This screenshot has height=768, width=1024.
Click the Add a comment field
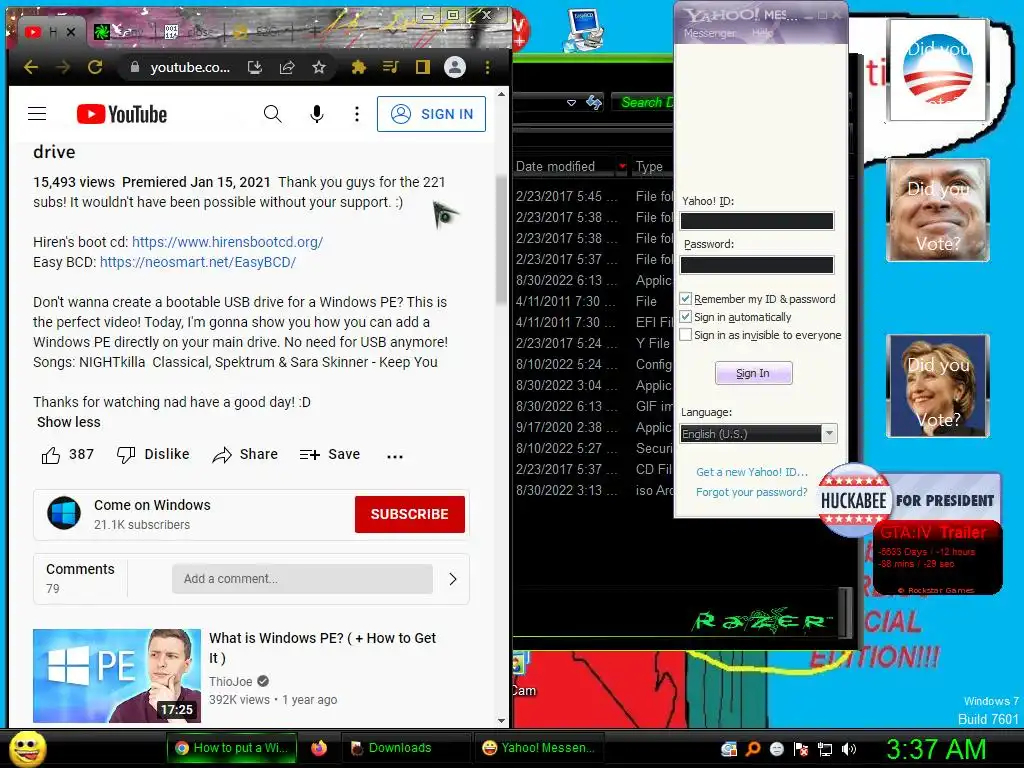(302, 579)
